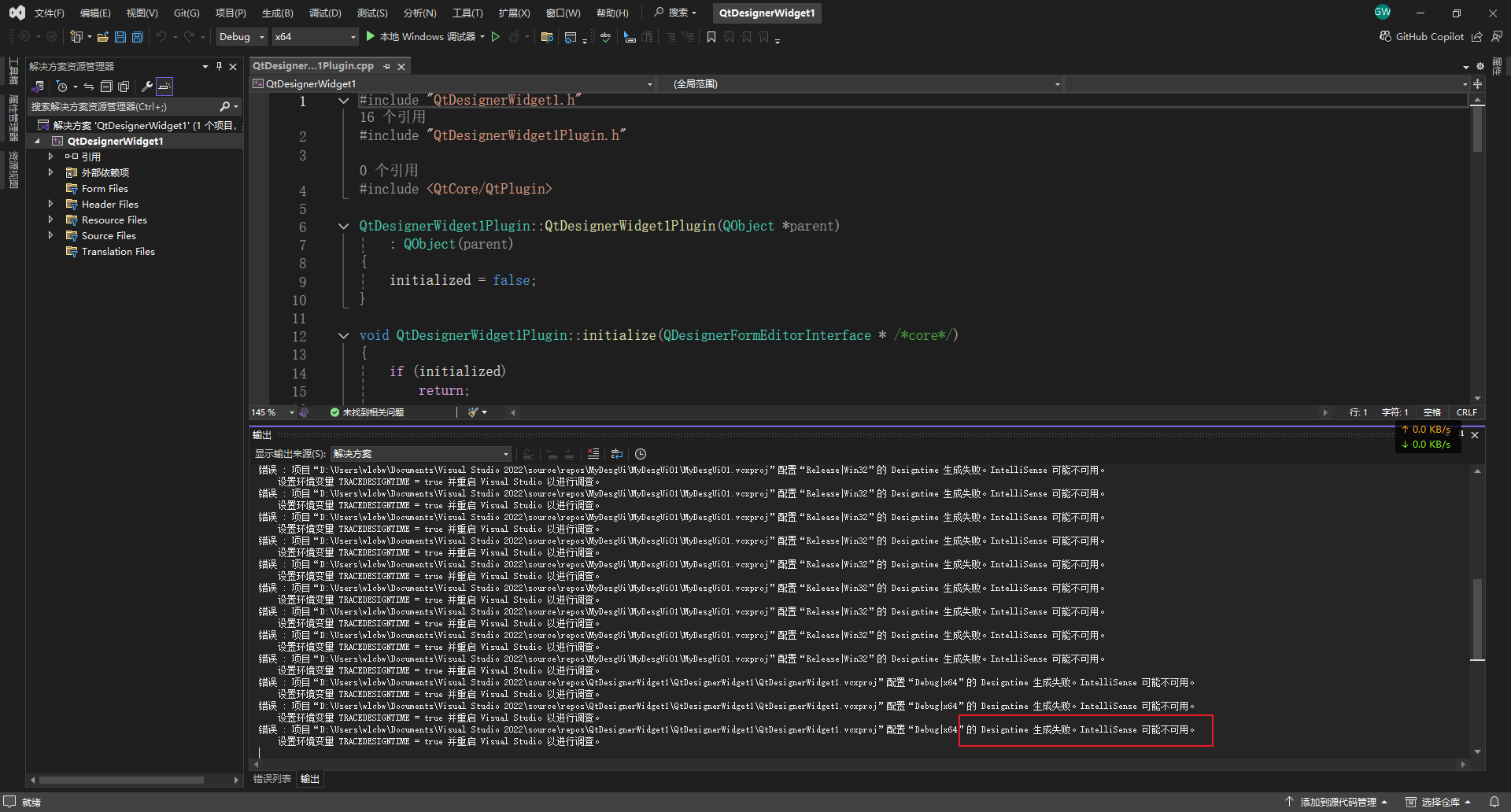Click the code cleanup broom icon

pos(473,412)
